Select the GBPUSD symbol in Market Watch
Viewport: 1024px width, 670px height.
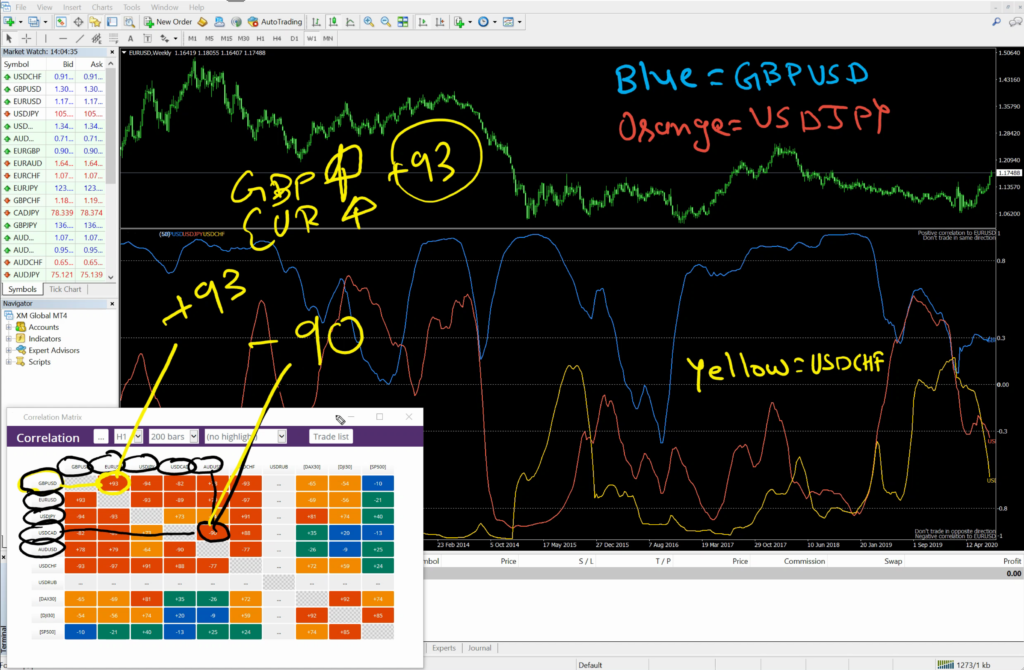click(x=30, y=88)
